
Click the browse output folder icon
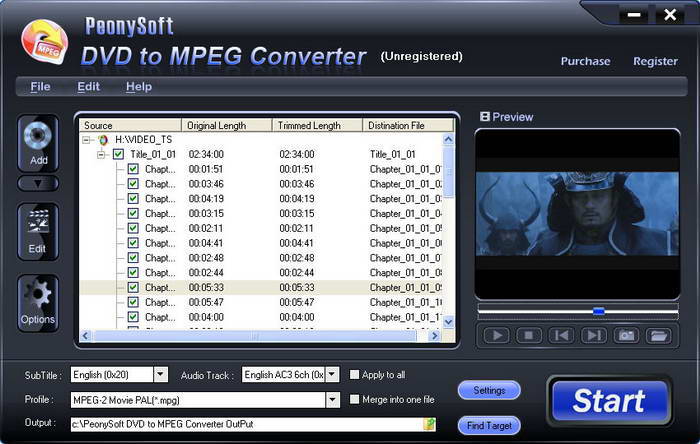tap(429, 424)
